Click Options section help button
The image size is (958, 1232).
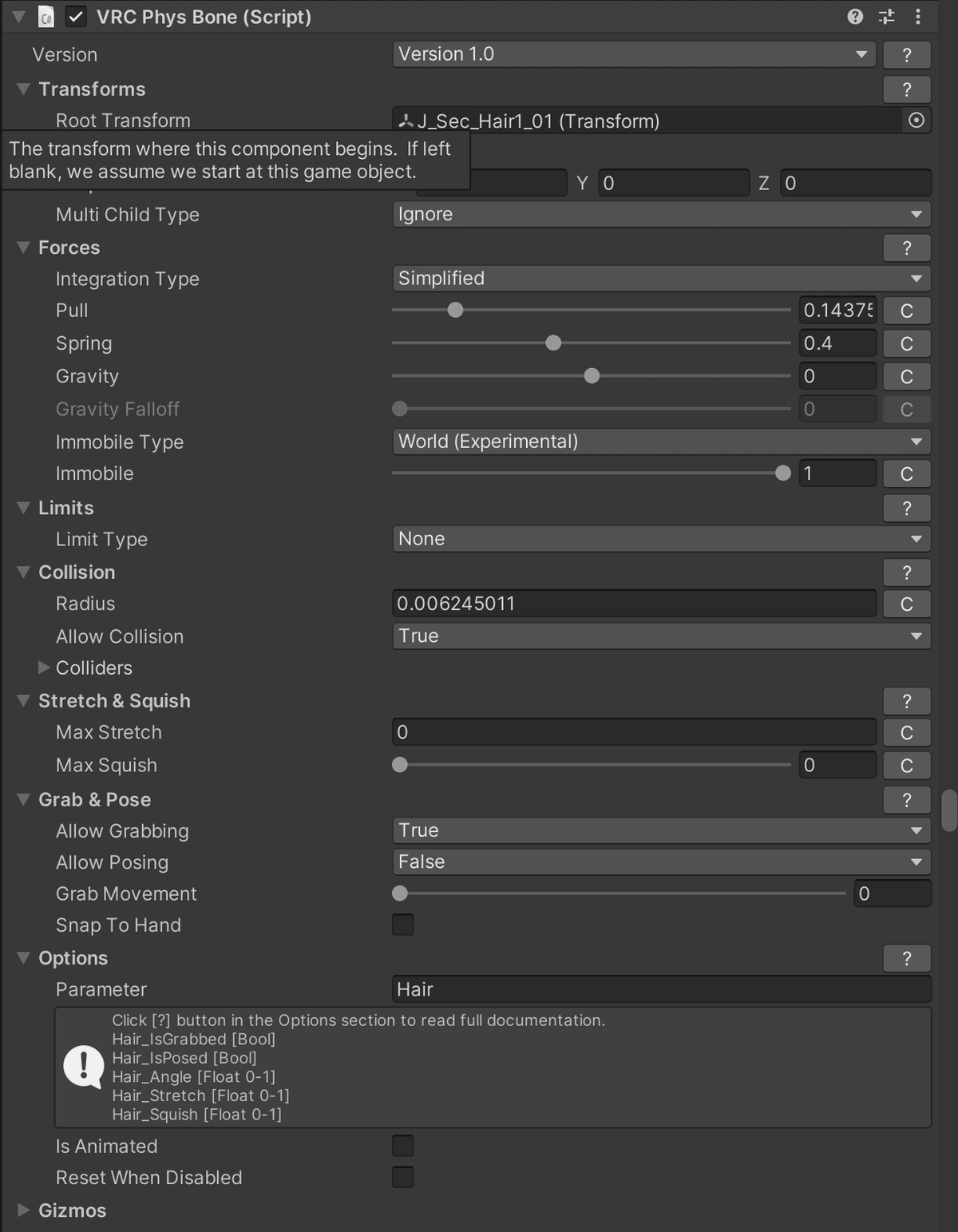(x=907, y=958)
